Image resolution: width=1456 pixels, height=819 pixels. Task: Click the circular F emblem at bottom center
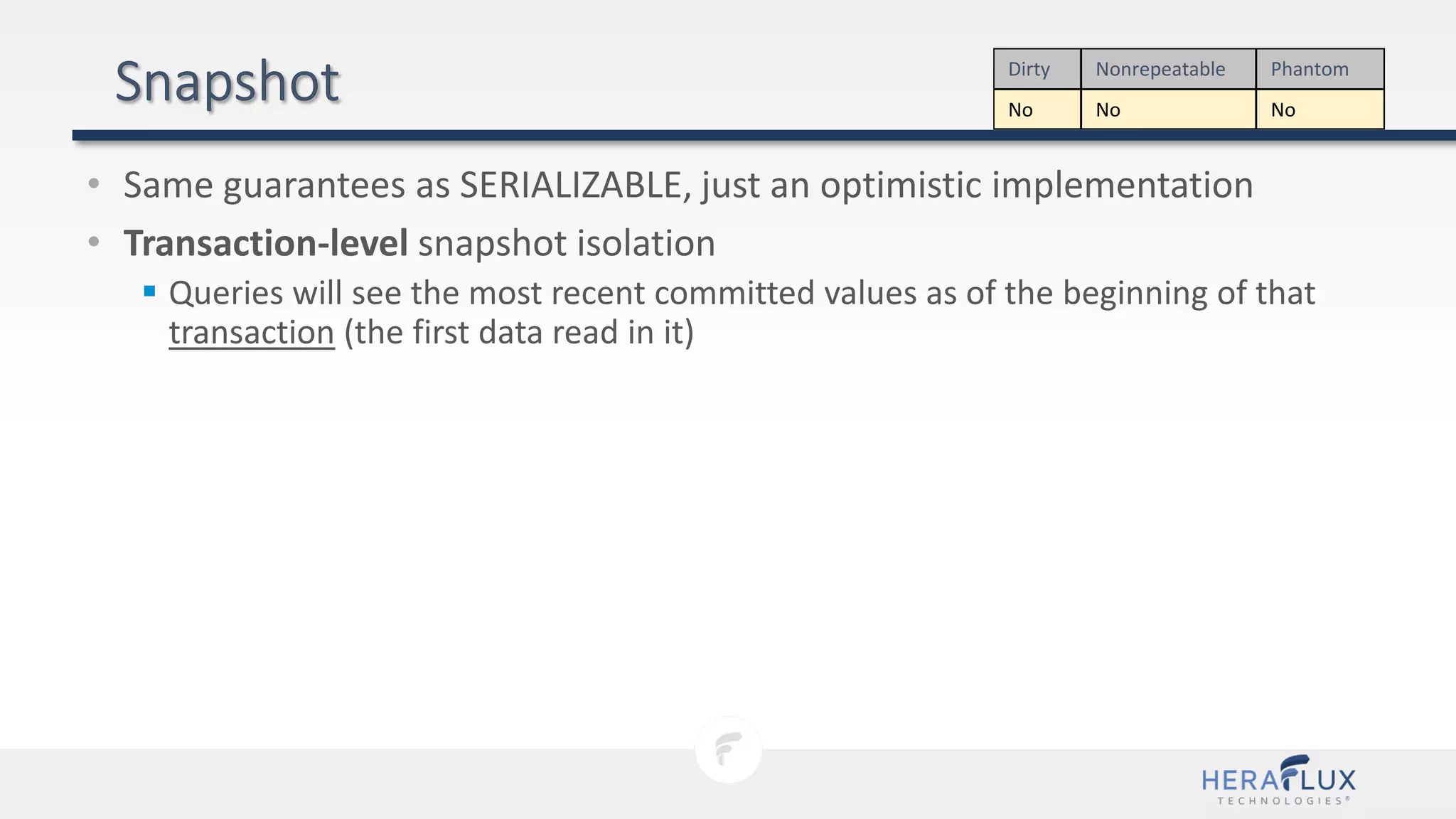728,750
